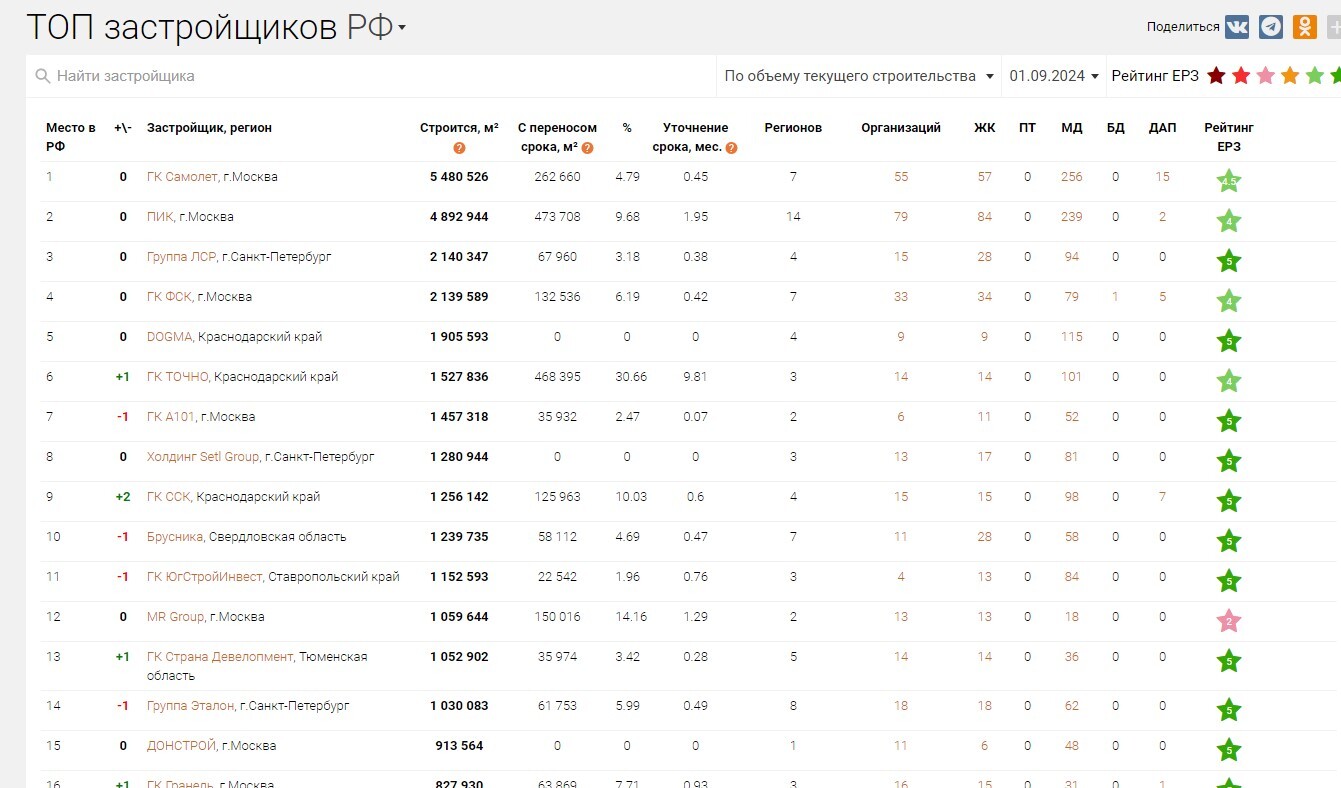Open ЖК count 84 in ПИК row

985,217
